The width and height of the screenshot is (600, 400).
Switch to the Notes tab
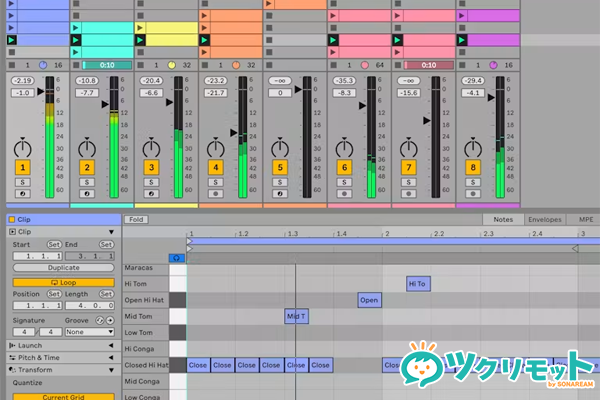point(503,219)
